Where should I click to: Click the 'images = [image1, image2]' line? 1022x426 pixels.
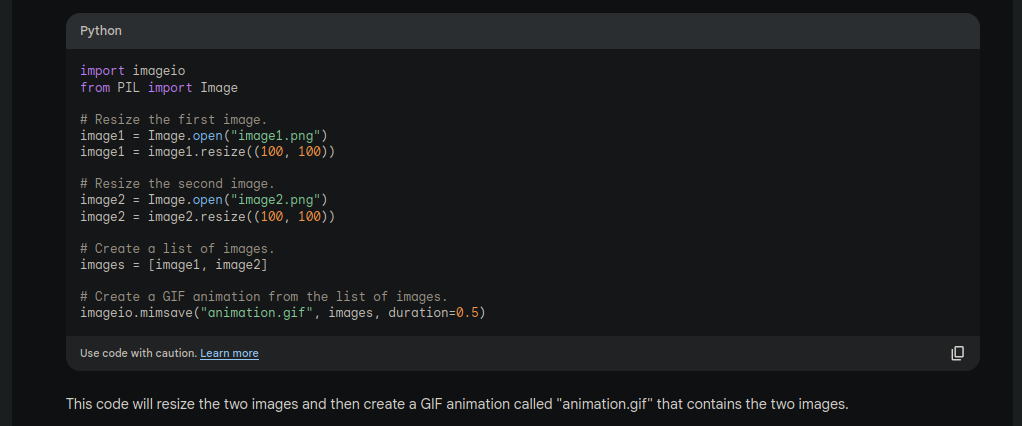click(x=174, y=264)
